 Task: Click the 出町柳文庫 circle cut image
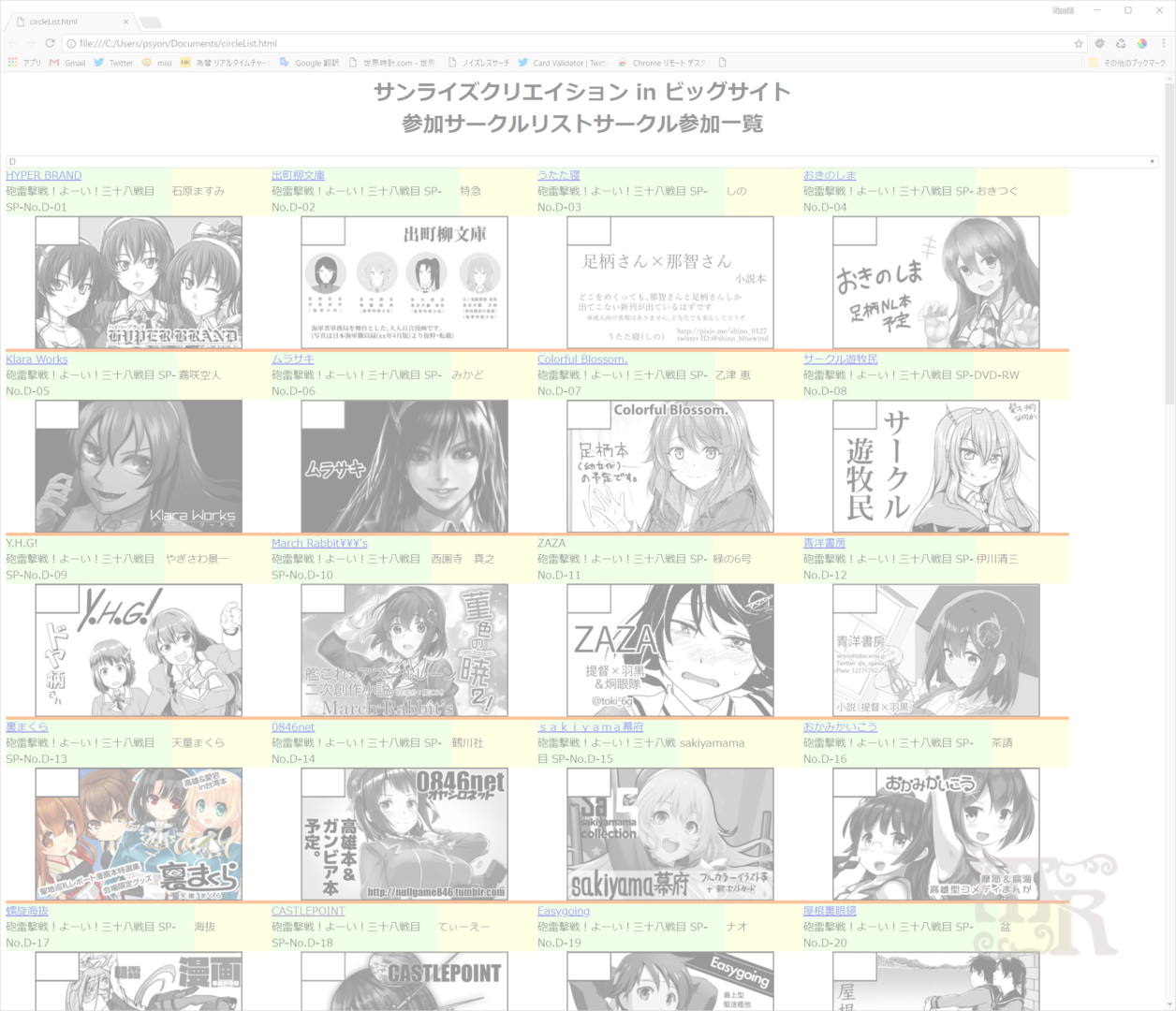[404, 283]
